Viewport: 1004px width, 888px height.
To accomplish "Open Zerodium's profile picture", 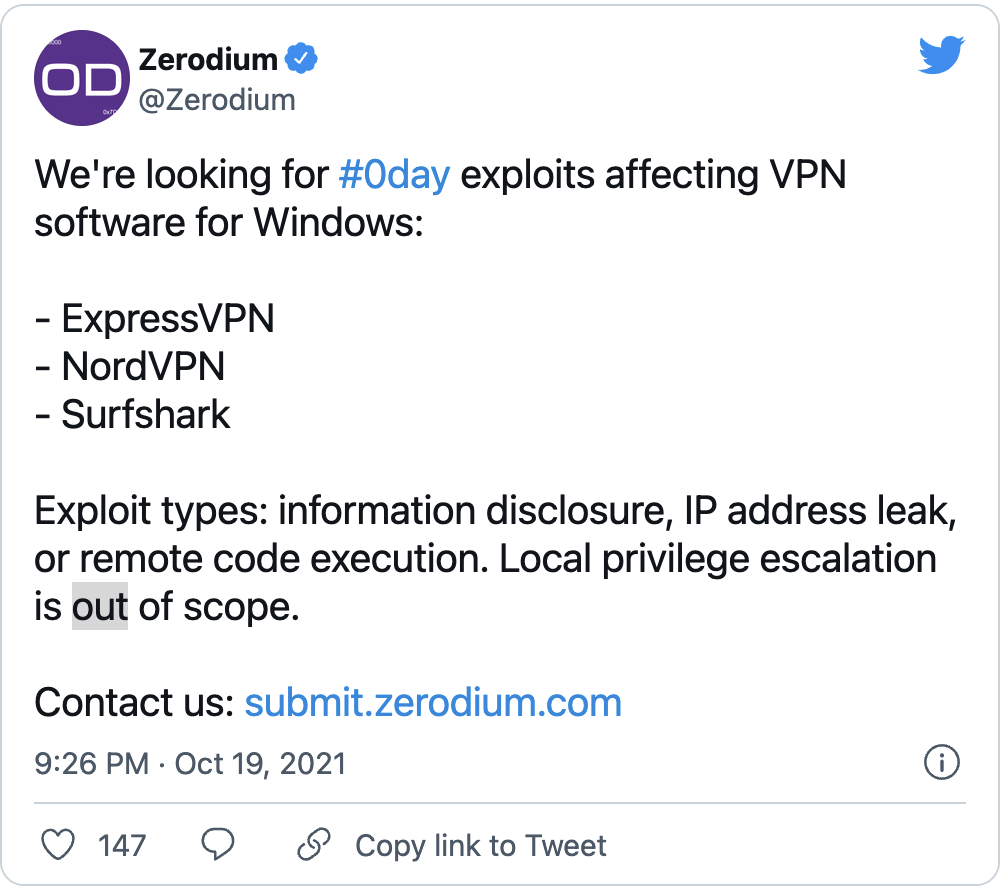I will coord(82,79).
